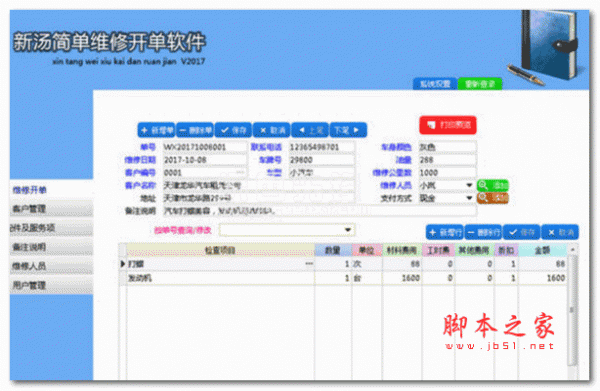Click the 地址 field
600x391 pixels.
[259, 198]
